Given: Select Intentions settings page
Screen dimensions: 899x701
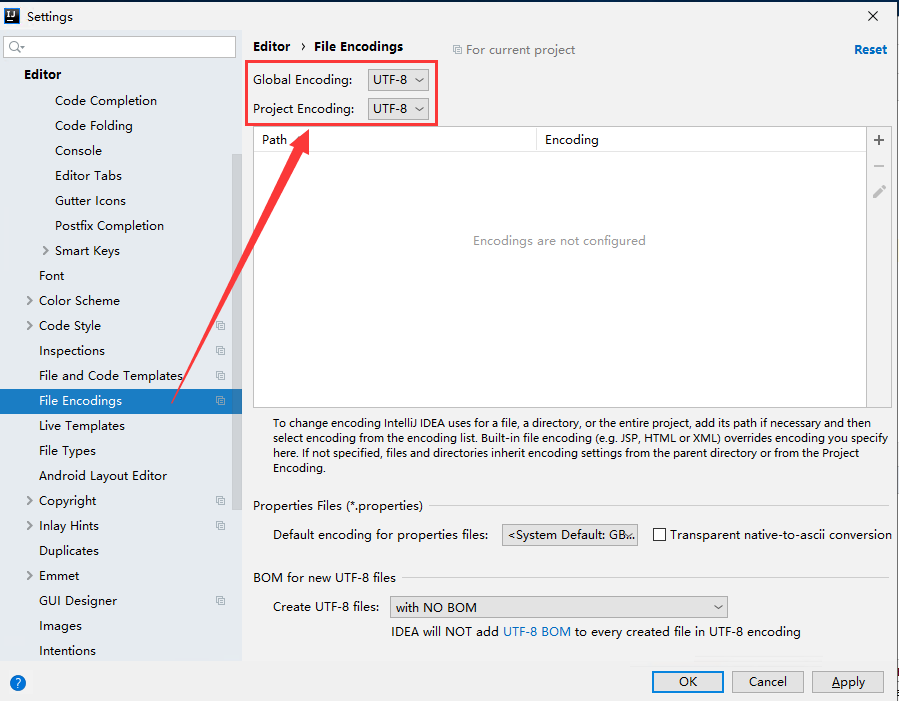Looking at the screenshot, I should pos(67,651).
